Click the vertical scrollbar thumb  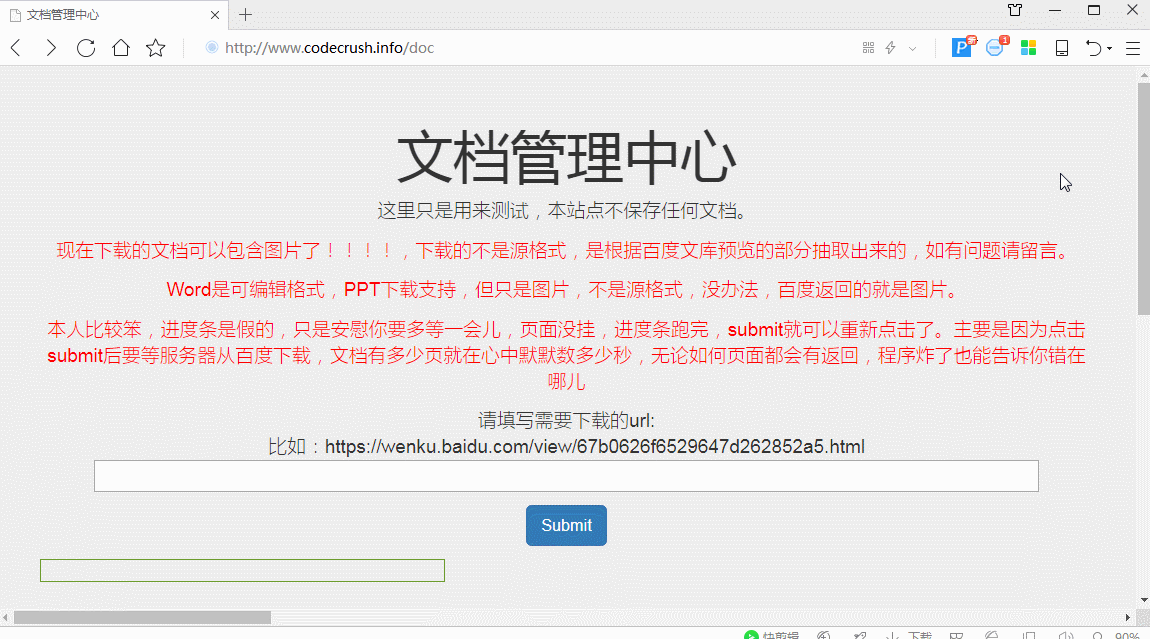click(x=1143, y=199)
